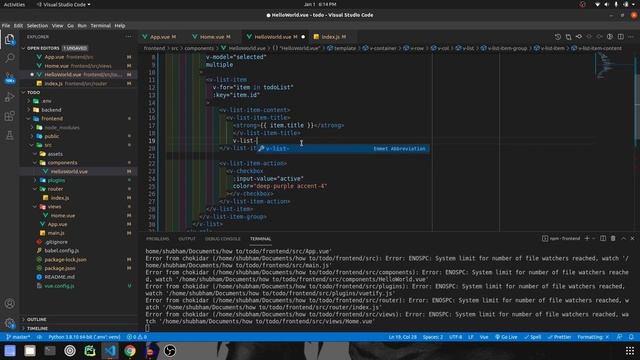This screenshot has width=640, height=360.
Task: Open Explorer panel More Actions ellipsis
Action: pos(129,37)
